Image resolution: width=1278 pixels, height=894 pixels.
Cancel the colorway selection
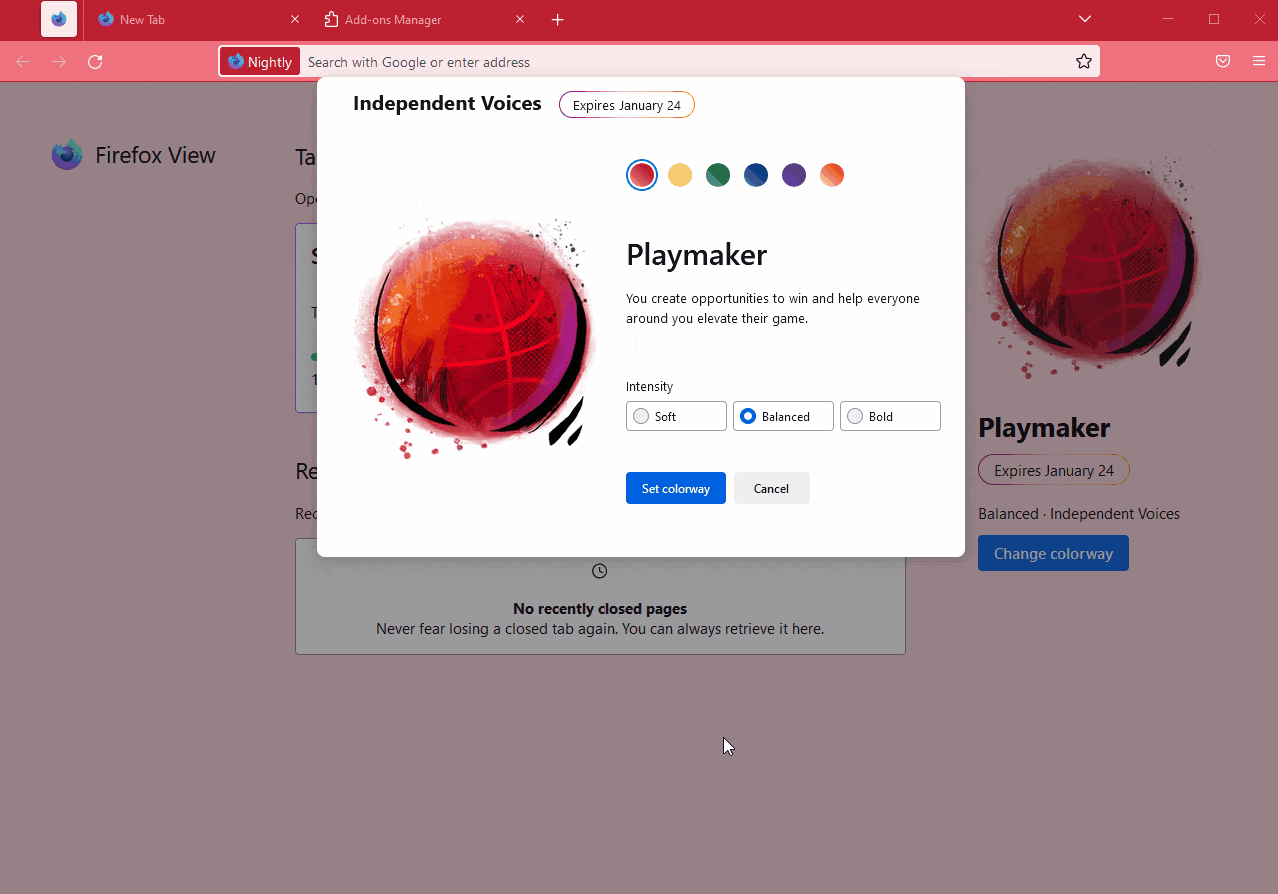click(x=771, y=488)
